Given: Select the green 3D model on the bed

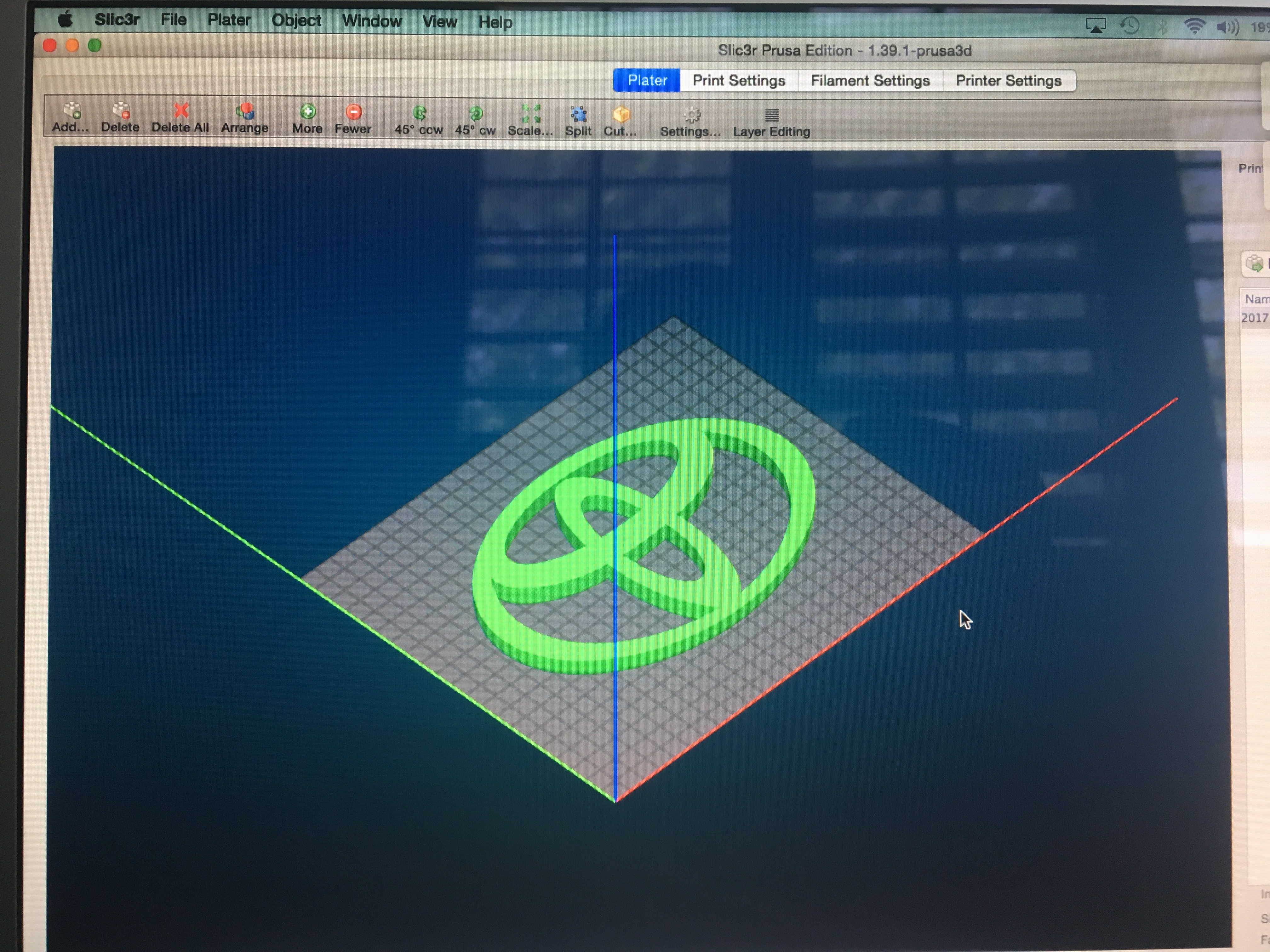Looking at the screenshot, I should click(643, 545).
